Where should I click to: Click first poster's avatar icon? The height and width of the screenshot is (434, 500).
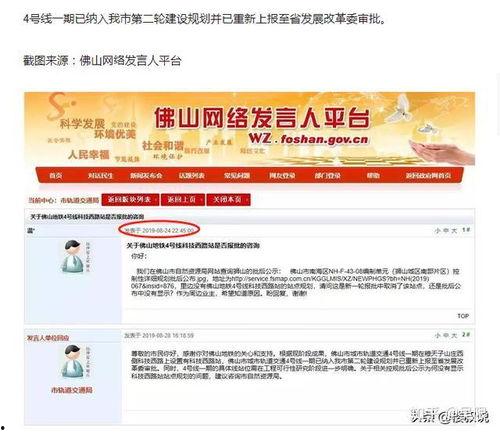pyautogui.click(x=72, y=256)
